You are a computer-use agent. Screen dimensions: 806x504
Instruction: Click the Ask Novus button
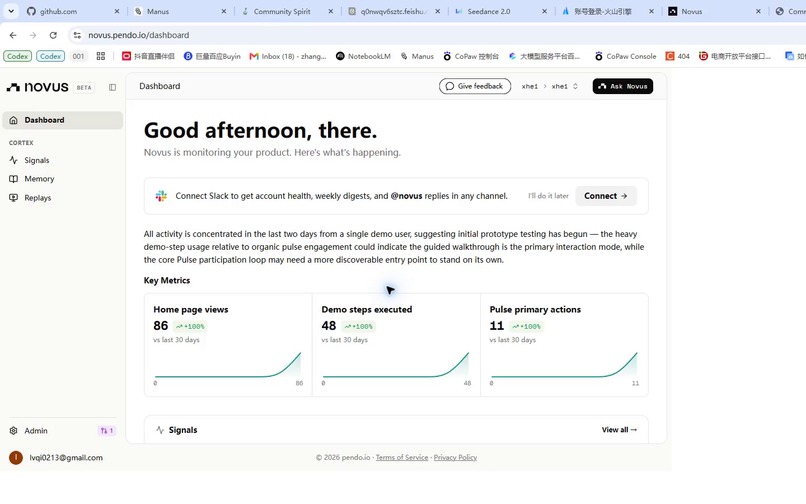(622, 86)
